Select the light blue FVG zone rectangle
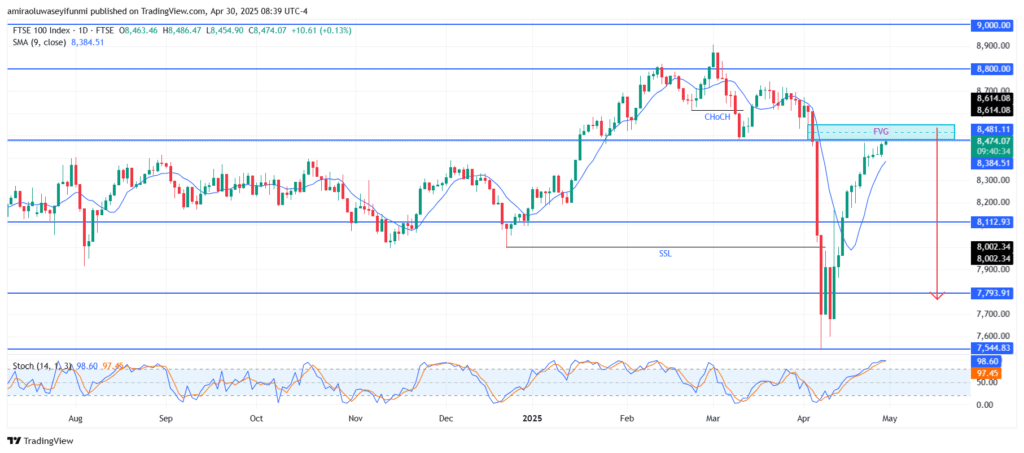The width and height of the screenshot is (1024, 453). pos(881,132)
